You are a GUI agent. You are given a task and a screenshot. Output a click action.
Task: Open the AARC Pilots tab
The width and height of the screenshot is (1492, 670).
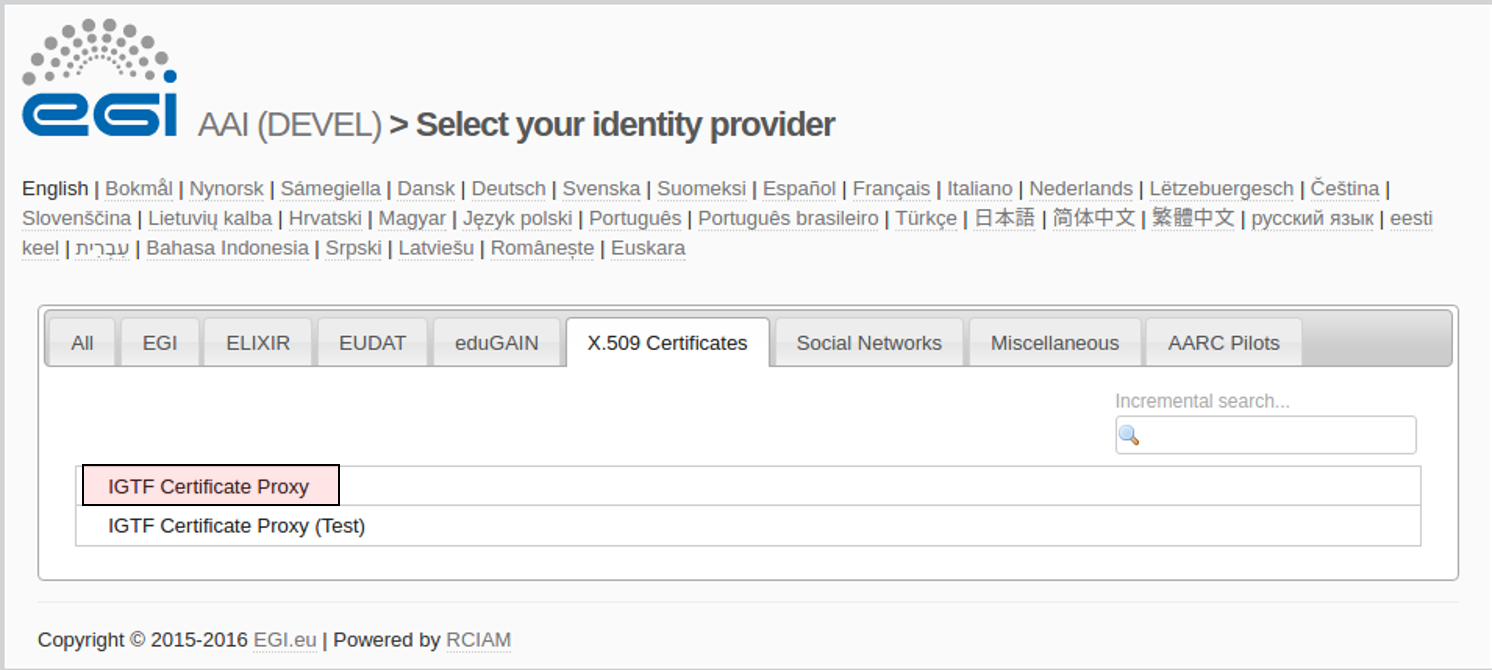point(1224,343)
